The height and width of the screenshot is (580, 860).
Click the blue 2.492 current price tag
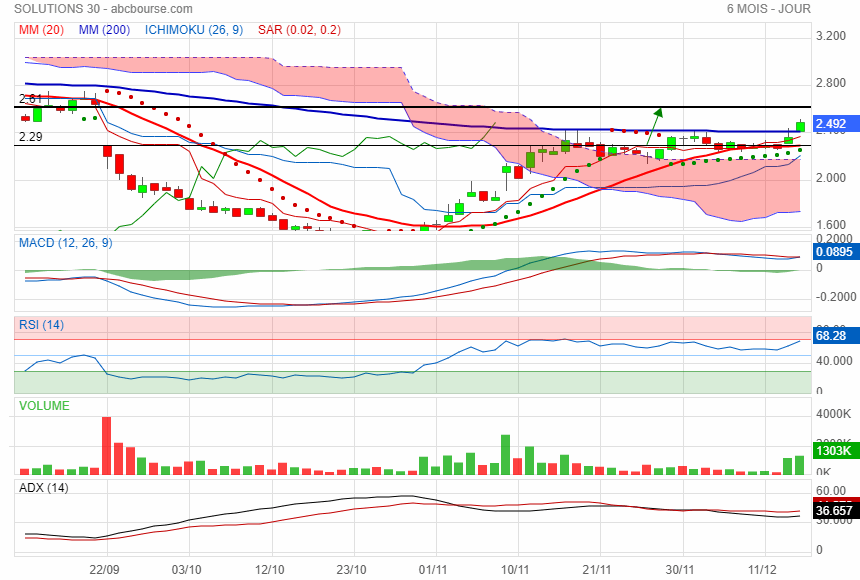pos(835,124)
